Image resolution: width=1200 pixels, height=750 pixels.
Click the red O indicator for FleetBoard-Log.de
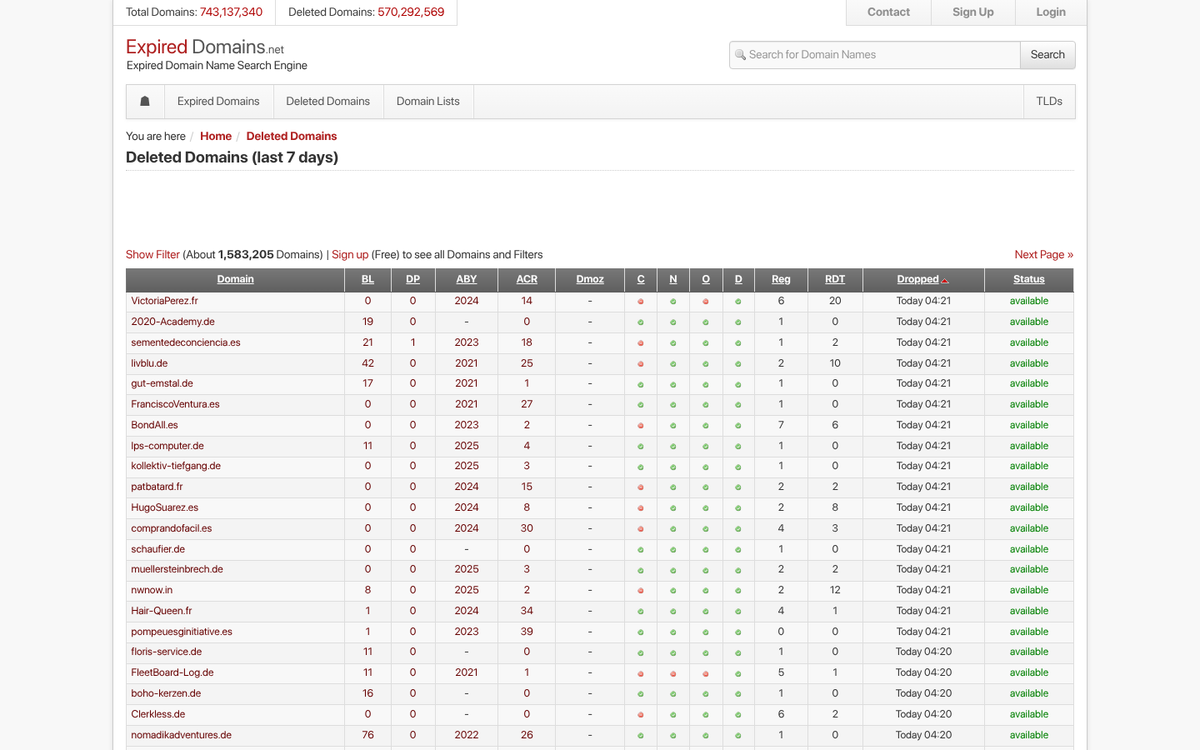coord(705,672)
